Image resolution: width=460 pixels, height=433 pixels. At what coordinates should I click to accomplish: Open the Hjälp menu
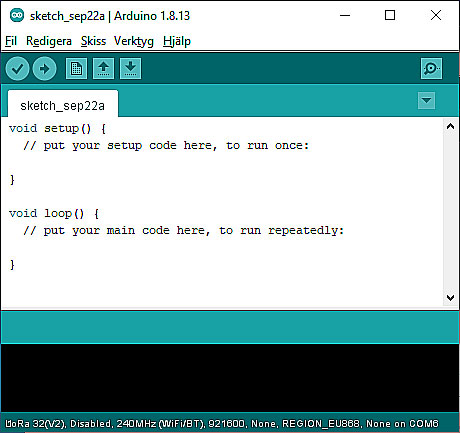point(177,41)
